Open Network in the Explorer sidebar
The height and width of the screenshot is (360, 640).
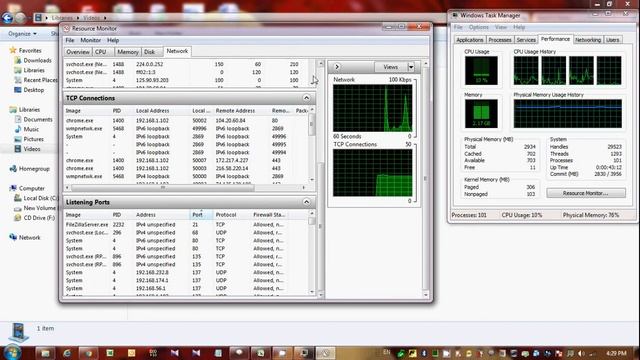coord(29,238)
